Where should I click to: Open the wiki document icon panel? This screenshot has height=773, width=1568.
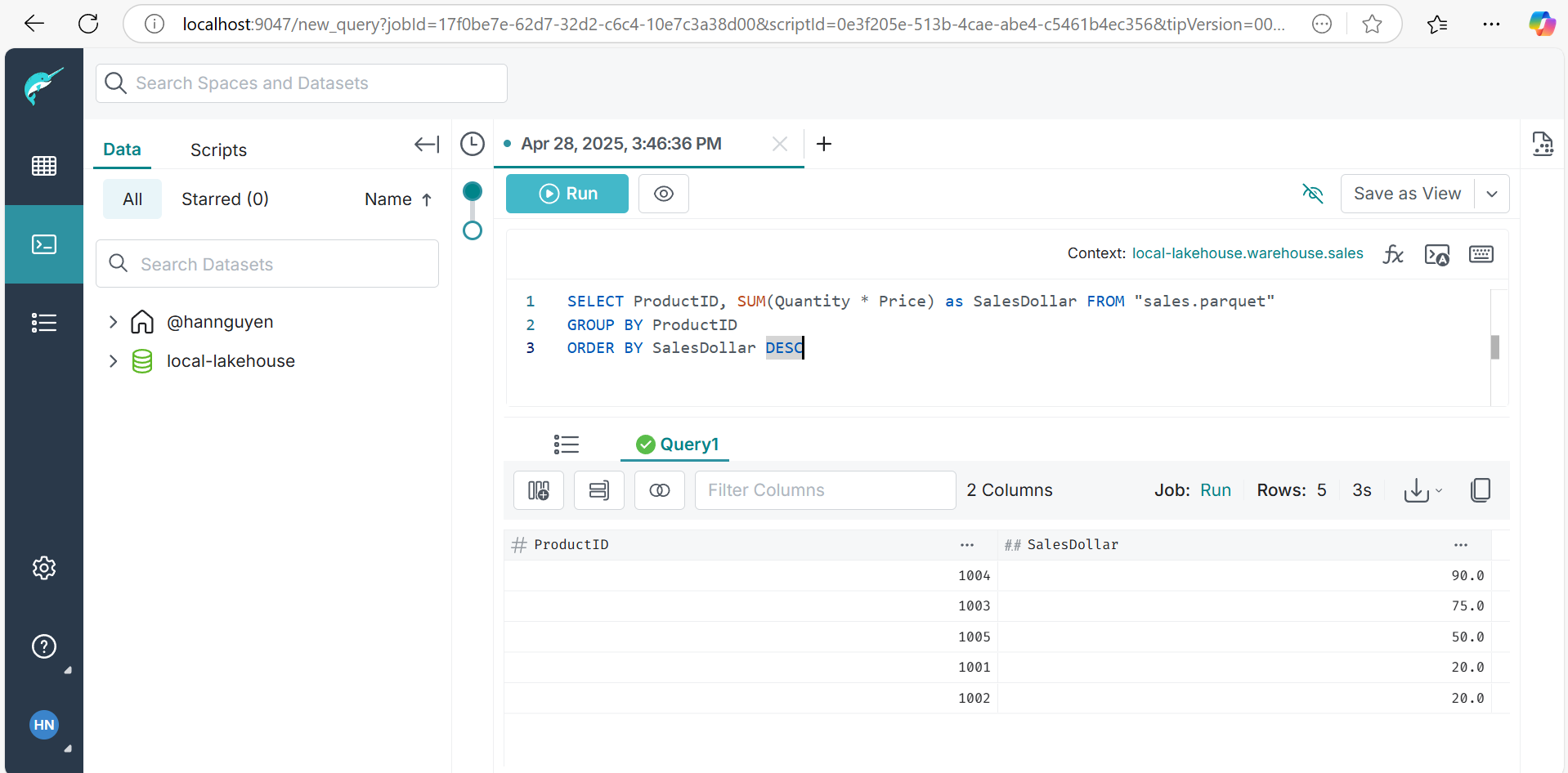pos(1543,144)
